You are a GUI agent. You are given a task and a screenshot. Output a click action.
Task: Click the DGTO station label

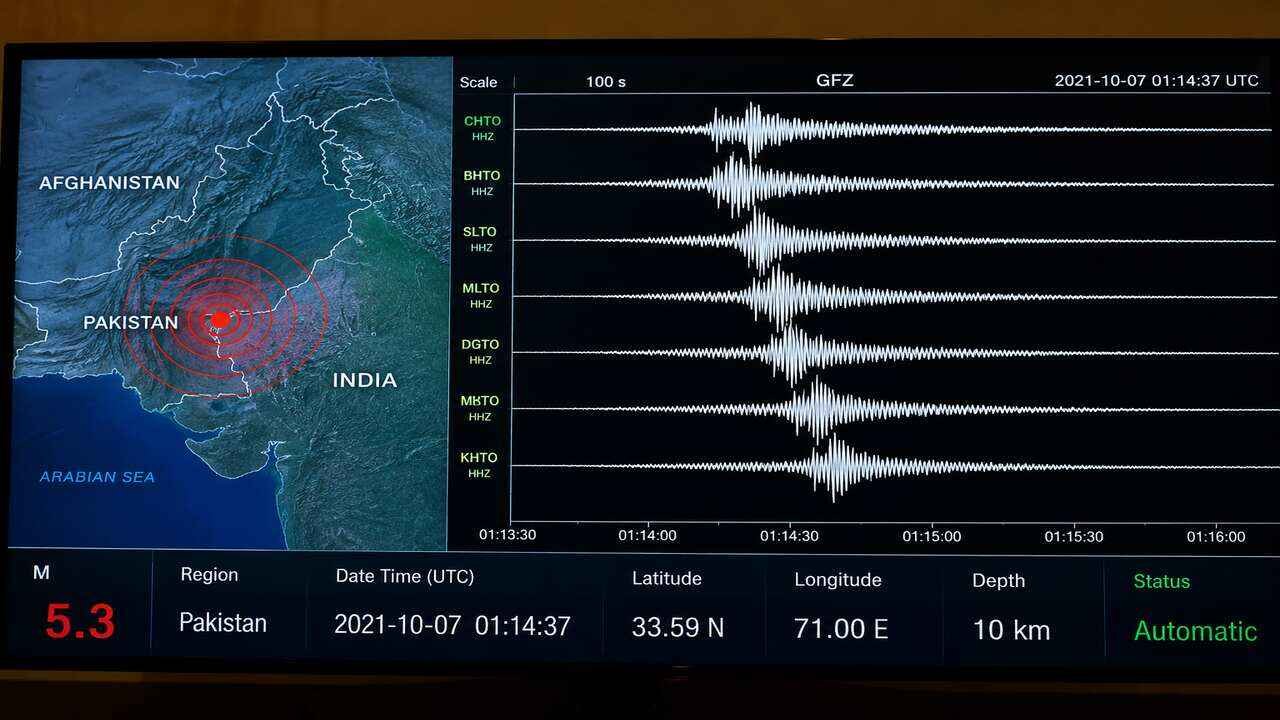tap(481, 344)
